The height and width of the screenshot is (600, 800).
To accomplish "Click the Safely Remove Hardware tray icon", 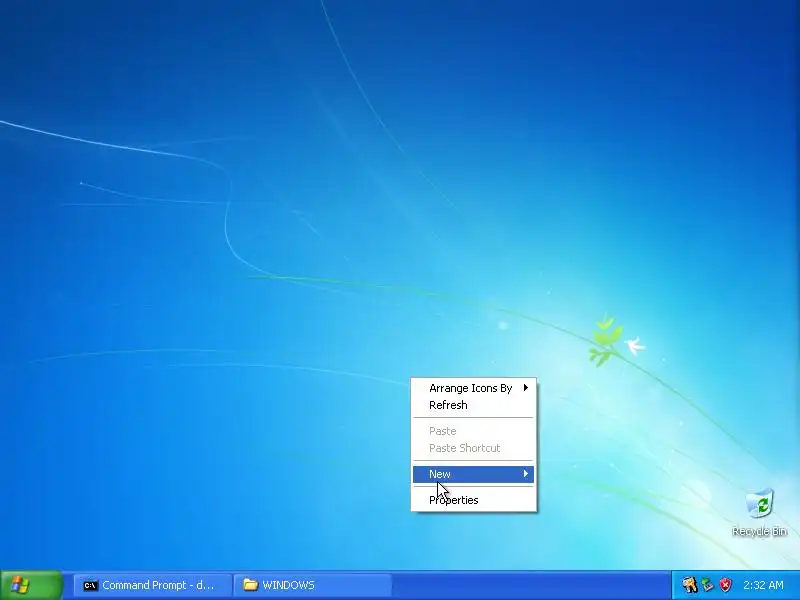I will (x=707, y=585).
